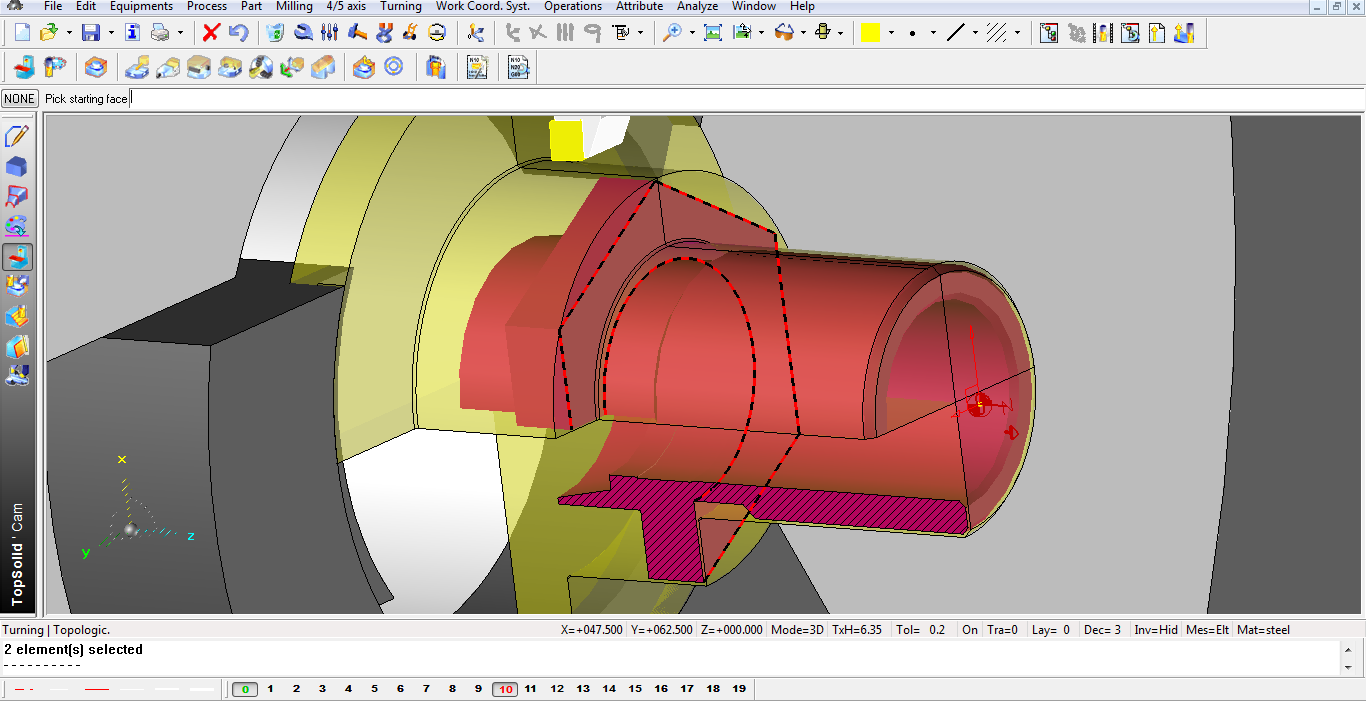
Task: Toggle layer 10 button
Action: 505,689
